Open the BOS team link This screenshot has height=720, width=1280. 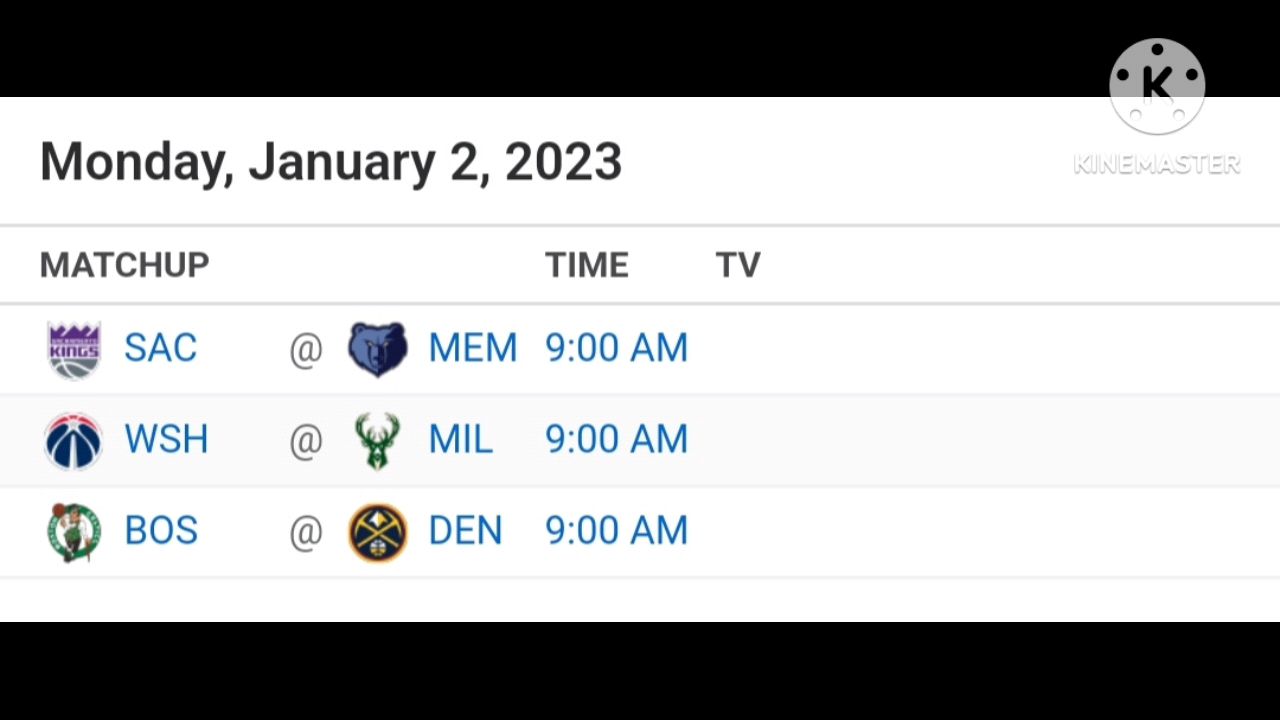click(x=161, y=530)
